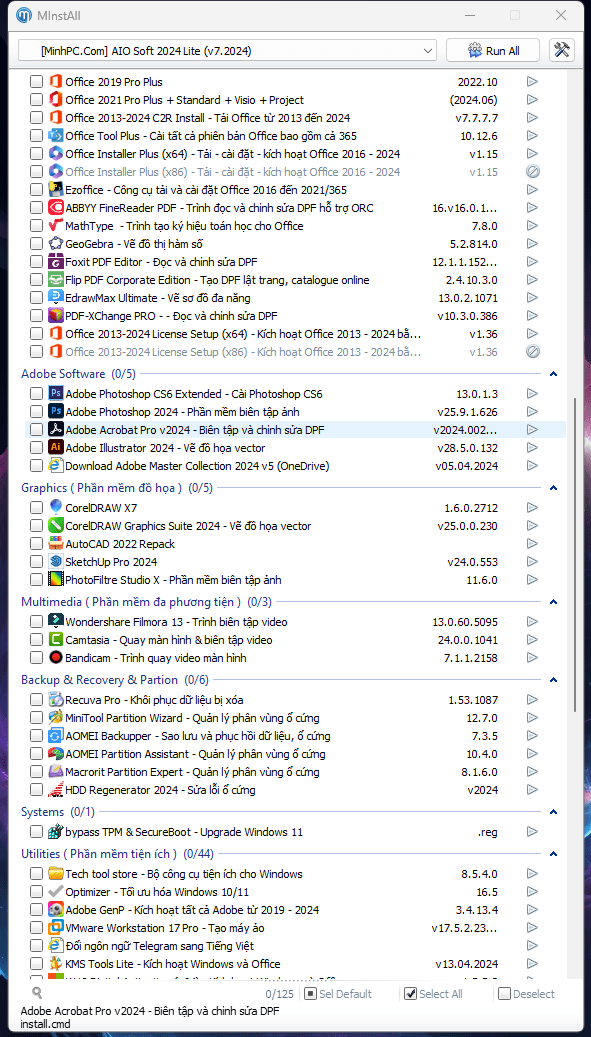Collapse the Systems group
Screen dimensions: 591x1037
click(554, 811)
